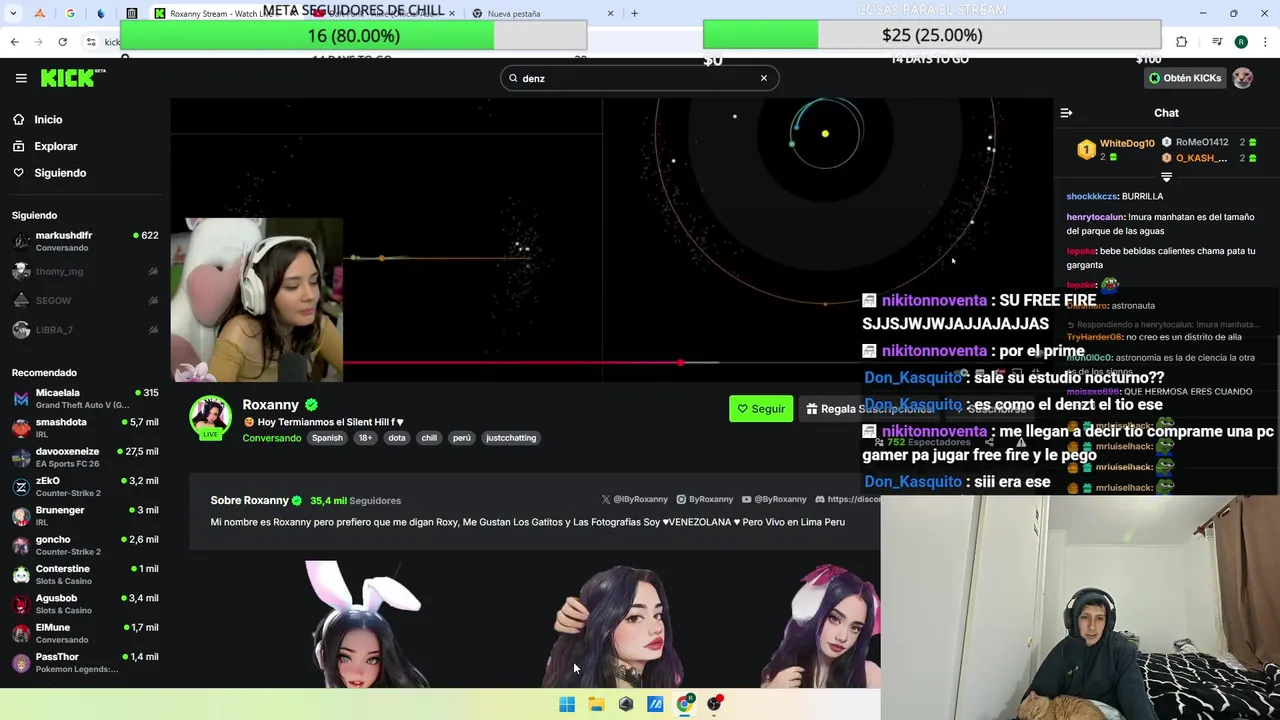Click the WhiteDog10 top gifter entry
The width and height of the screenshot is (1280, 720).
[x=1116, y=150]
